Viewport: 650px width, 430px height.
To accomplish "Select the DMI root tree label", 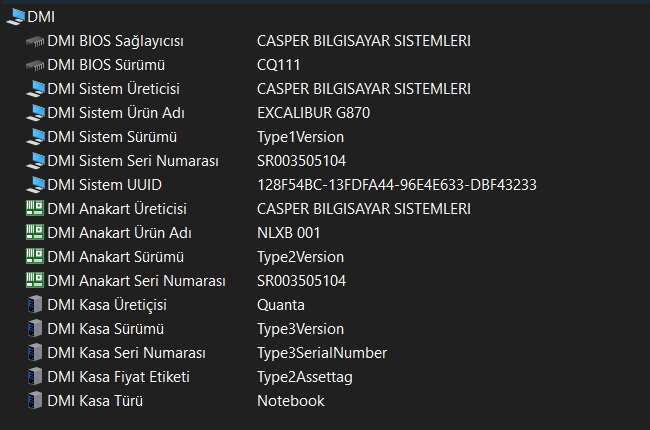I will pos(41,17).
